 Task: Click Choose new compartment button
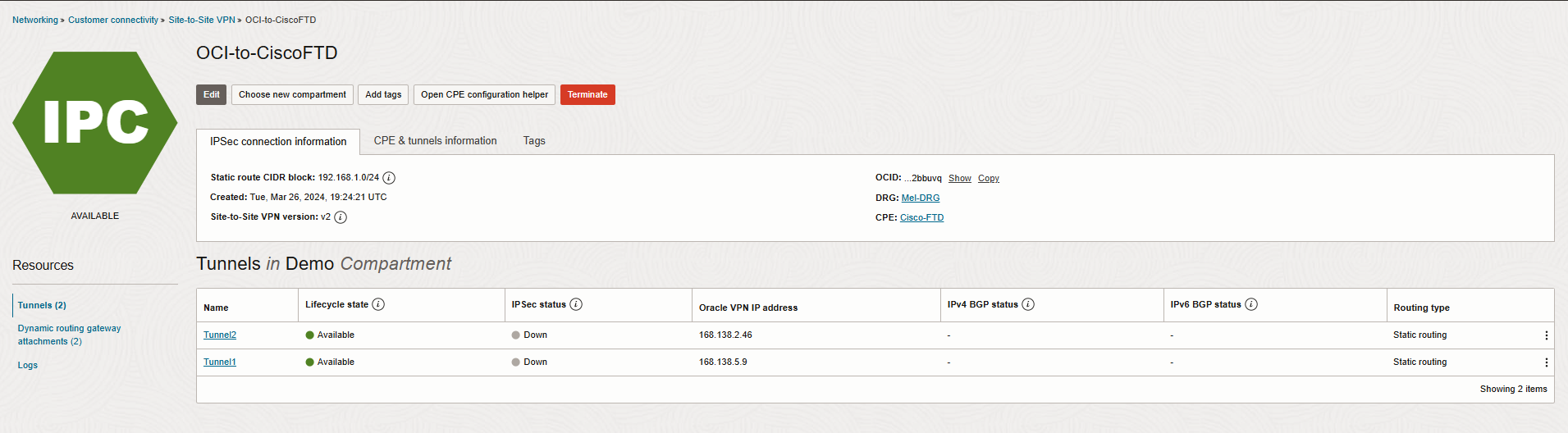pyautogui.click(x=292, y=94)
